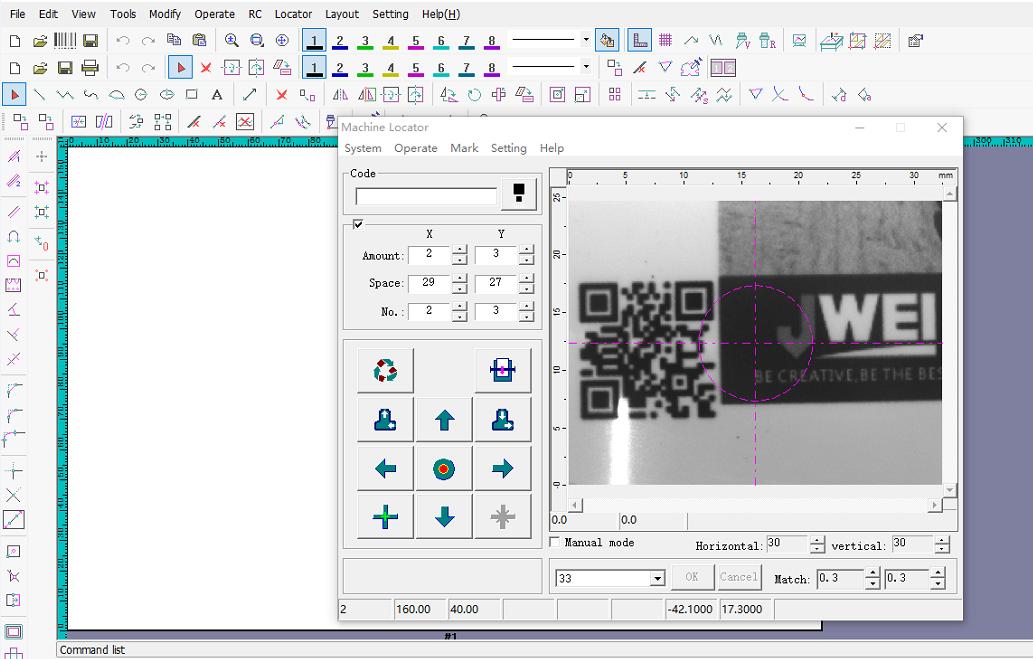This screenshot has height=659, width=1033.
Task: Open the System menu in Machine Locator
Action: 363,148
